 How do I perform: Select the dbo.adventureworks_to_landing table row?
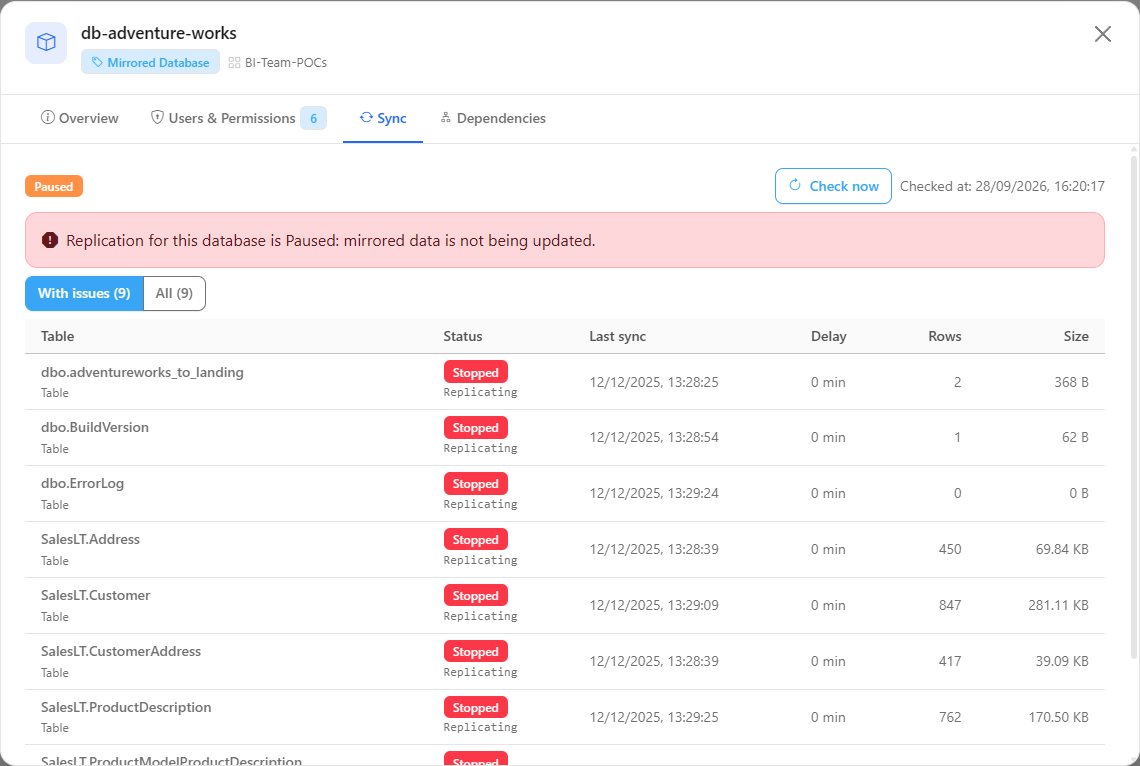[x=565, y=382]
